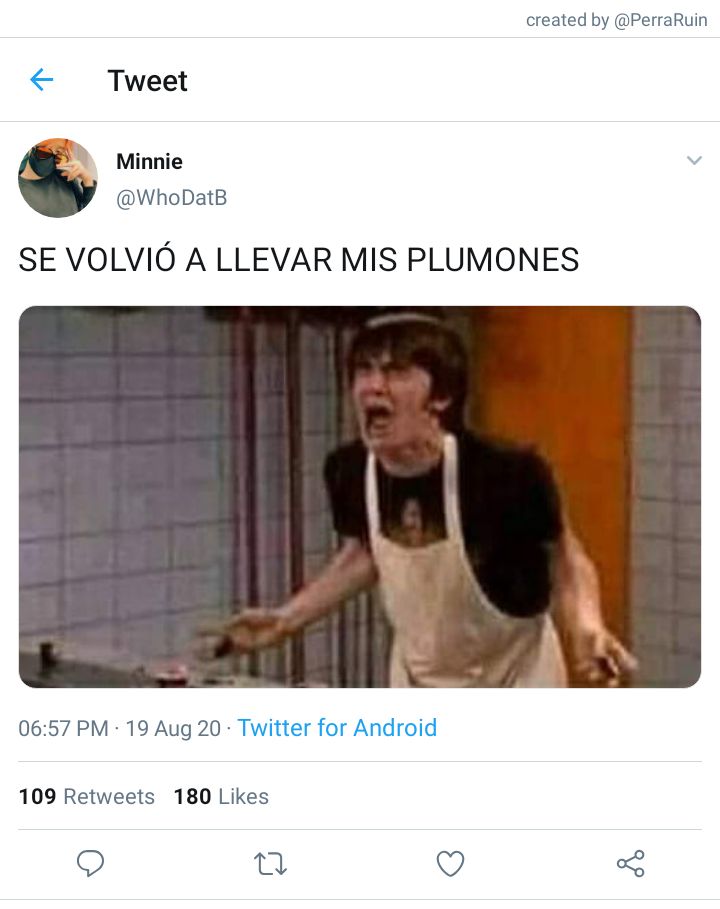Tap the created by @PerraRuin watermark
720x909 pixels.
pyautogui.click(x=617, y=20)
